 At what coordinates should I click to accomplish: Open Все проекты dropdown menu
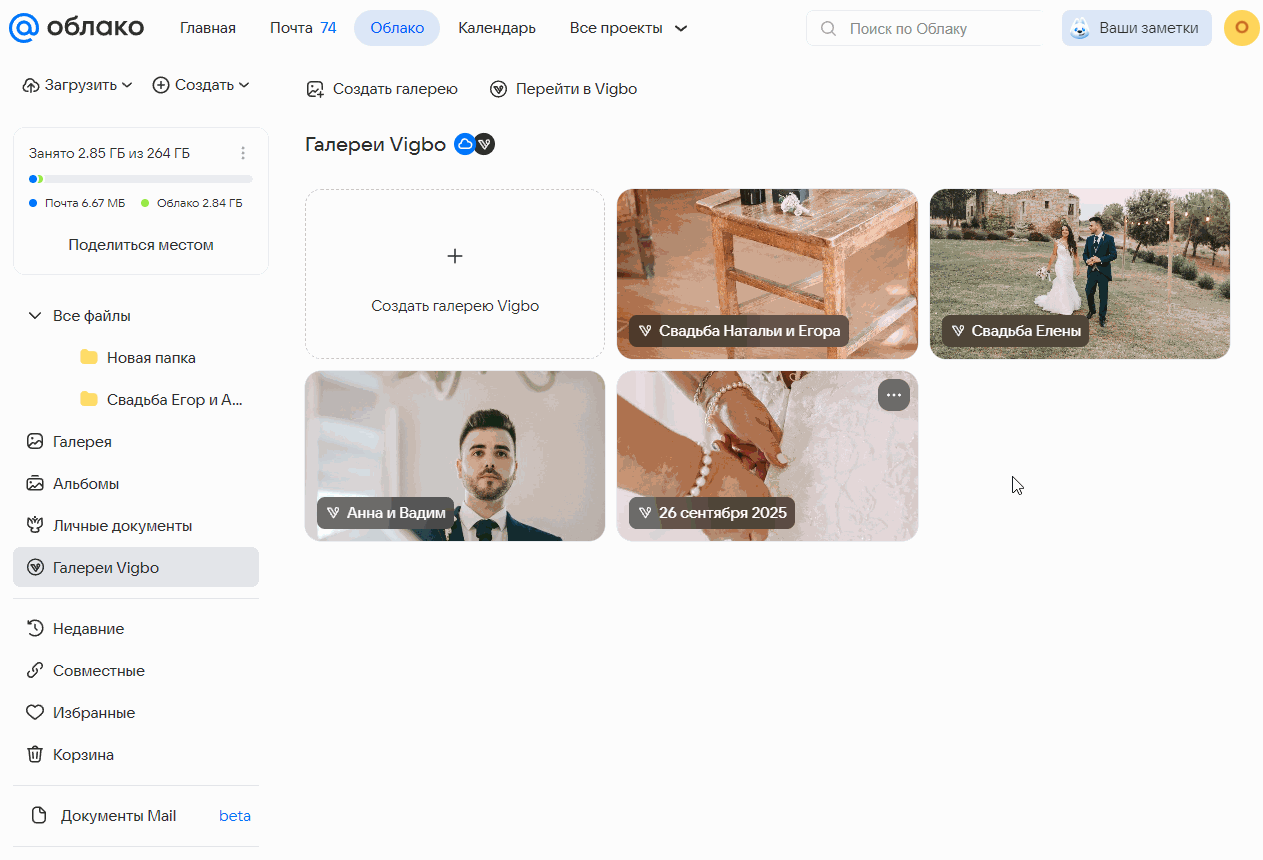pyautogui.click(x=628, y=28)
